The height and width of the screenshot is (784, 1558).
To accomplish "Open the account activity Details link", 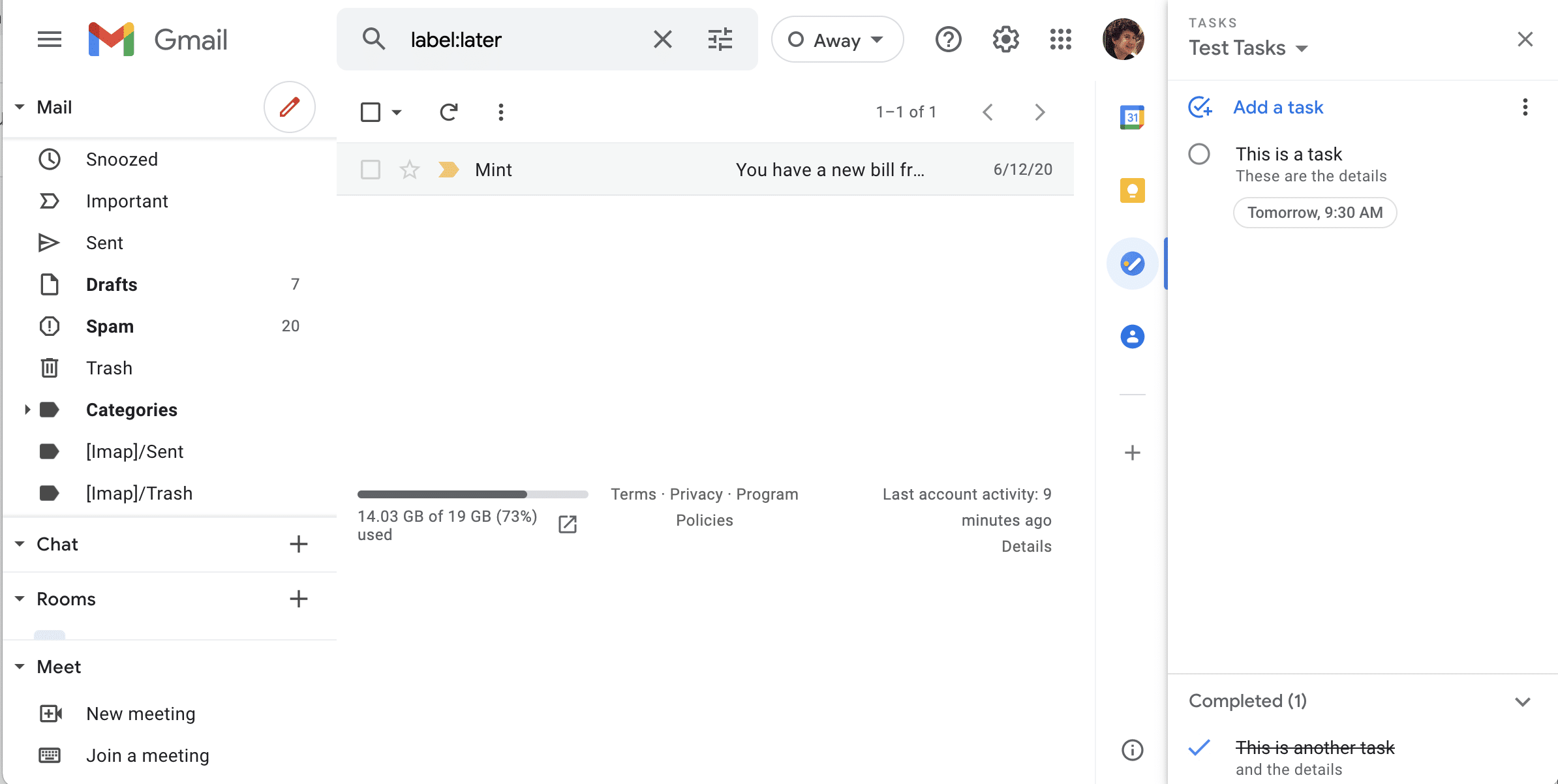I will [x=1026, y=547].
